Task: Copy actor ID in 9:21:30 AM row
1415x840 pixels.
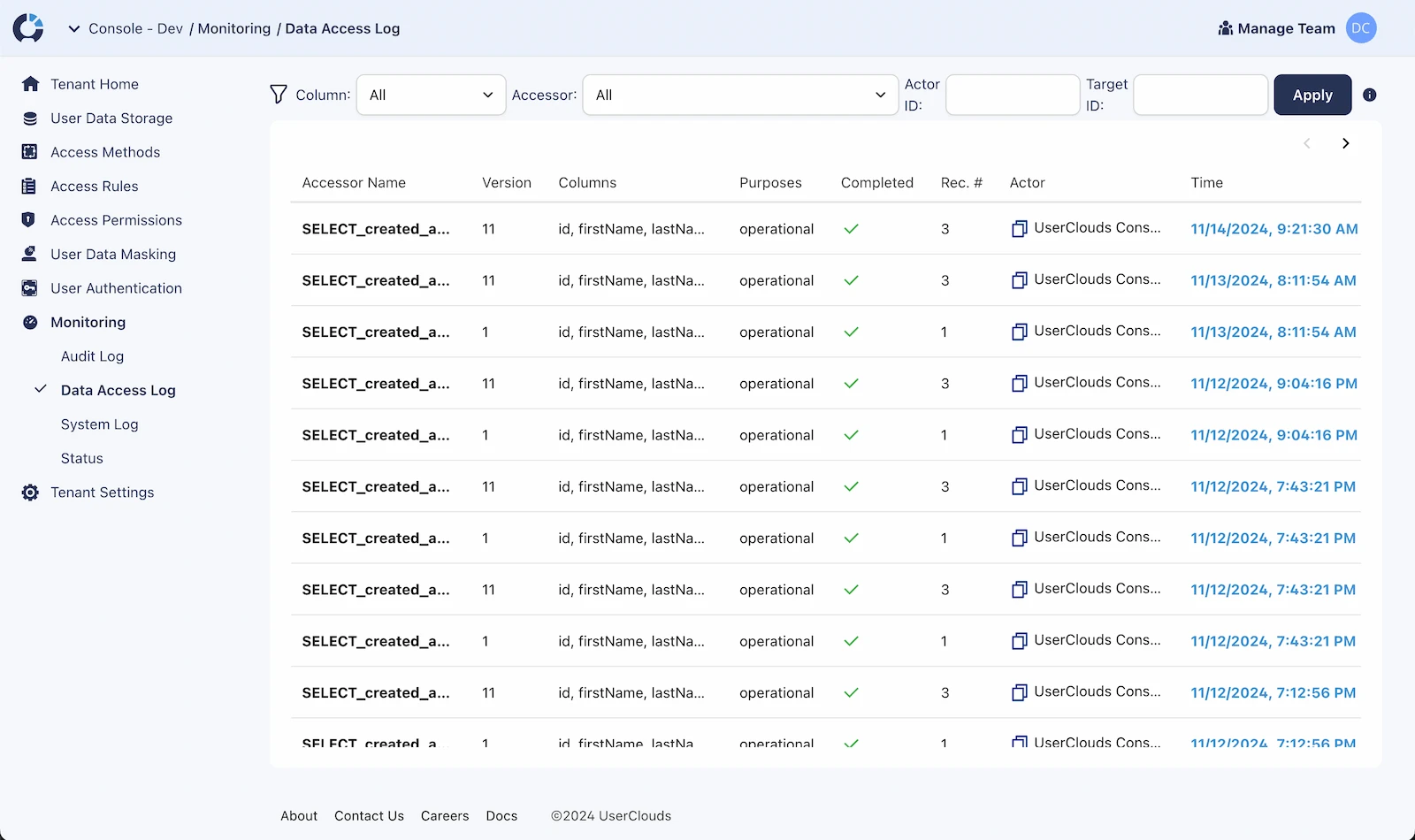Action: [x=1019, y=229]
